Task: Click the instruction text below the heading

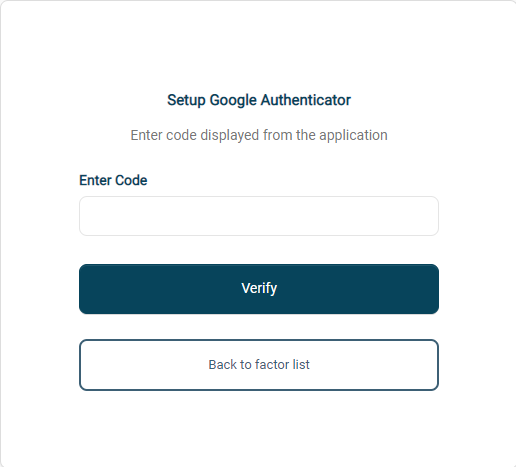Action: tap(259, 135)
